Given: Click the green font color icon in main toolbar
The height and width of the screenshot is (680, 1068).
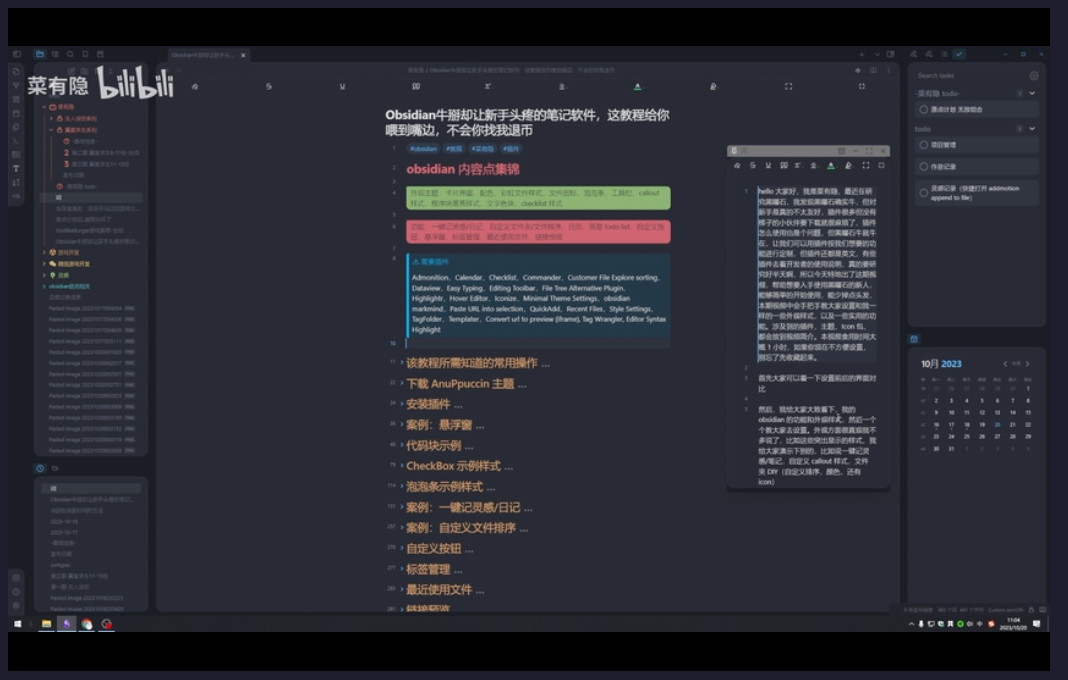Looking at the screenshot, I should 638,87.
